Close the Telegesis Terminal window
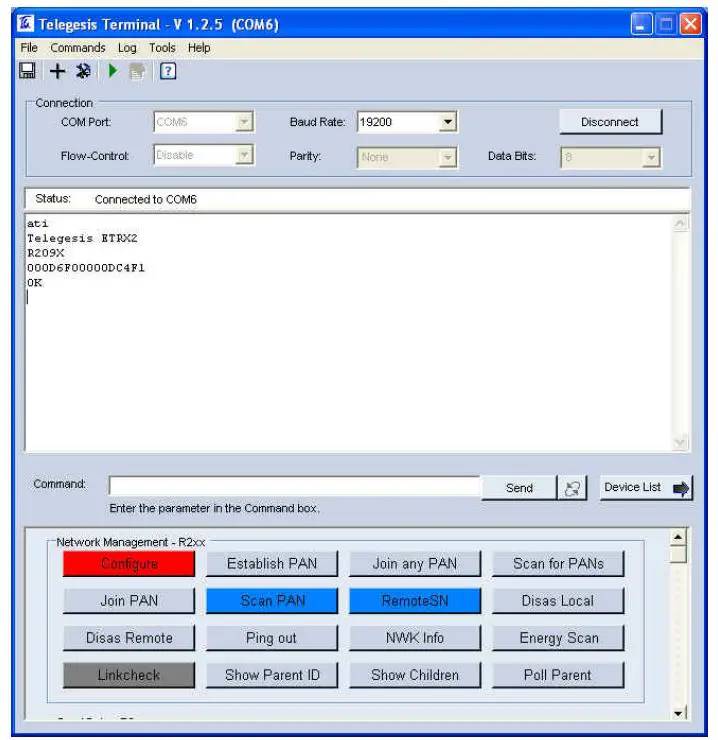 coord(690,24)
